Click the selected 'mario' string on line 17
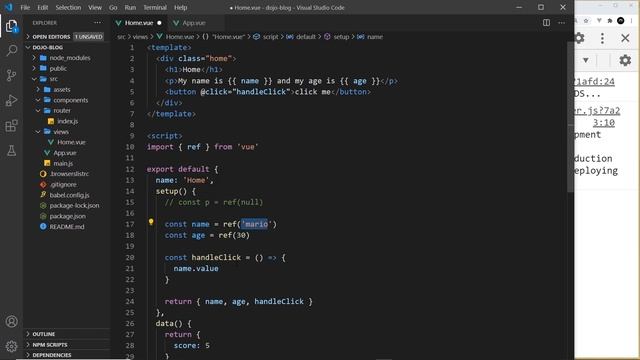 click(x=255, y=224)
